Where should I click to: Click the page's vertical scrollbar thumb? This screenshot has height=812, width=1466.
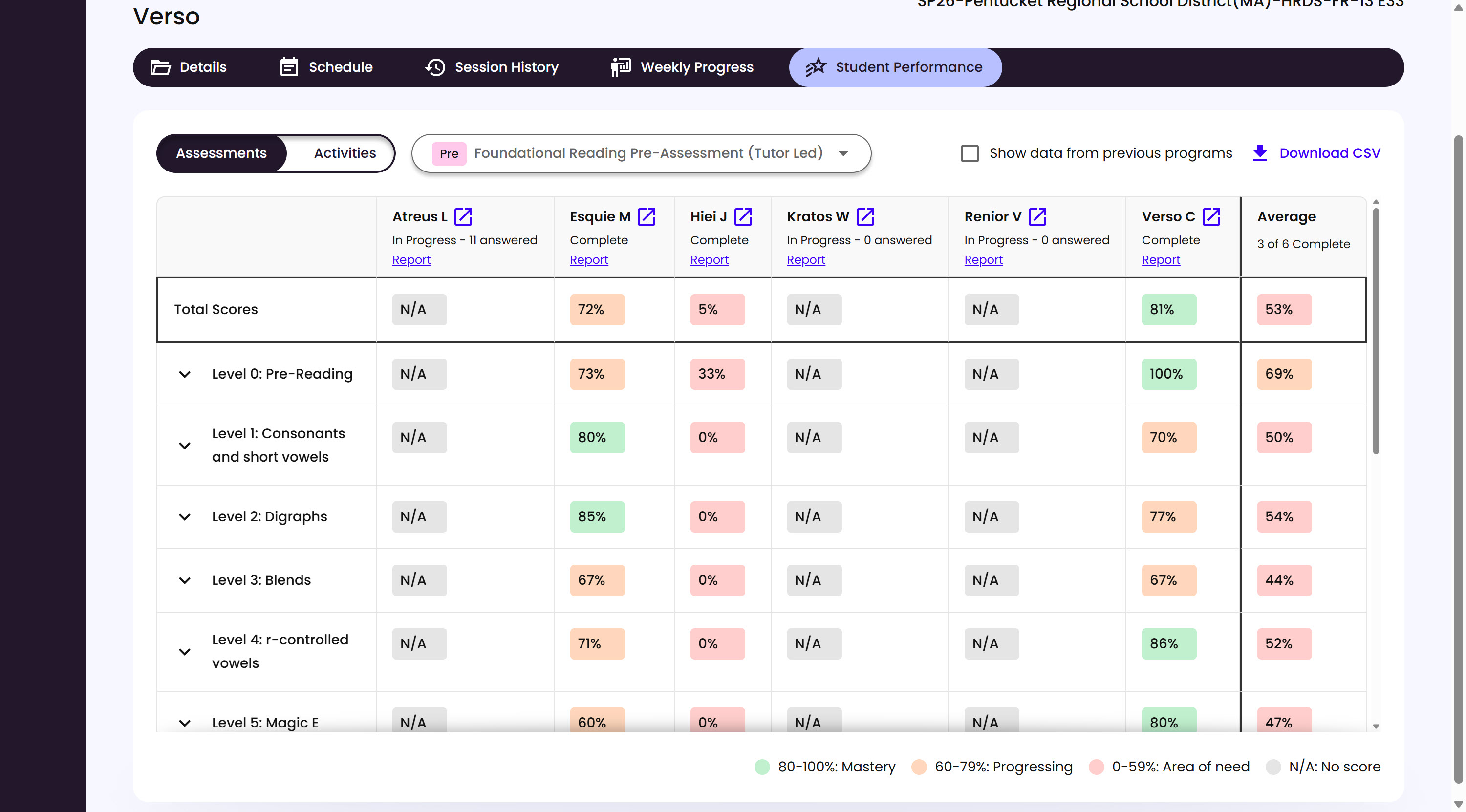(x=1459, y=460)
